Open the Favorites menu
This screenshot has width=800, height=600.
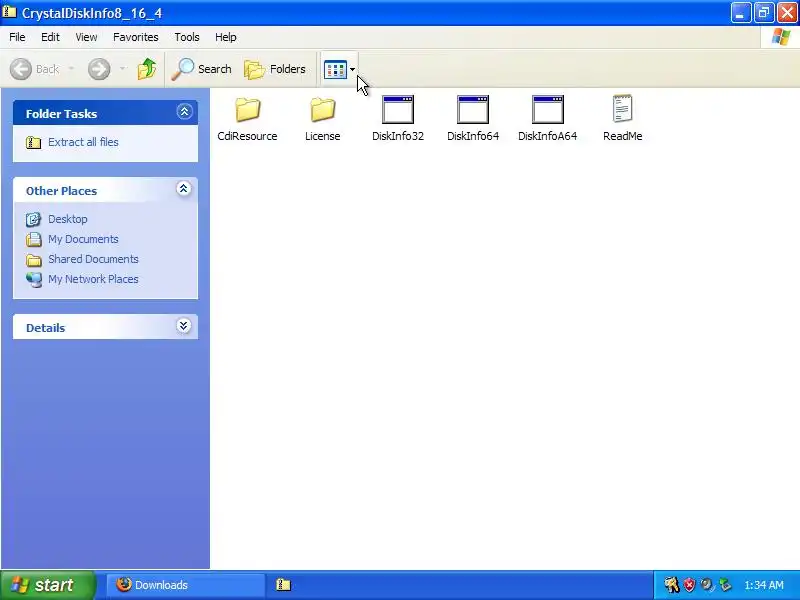tap(136, 37)
